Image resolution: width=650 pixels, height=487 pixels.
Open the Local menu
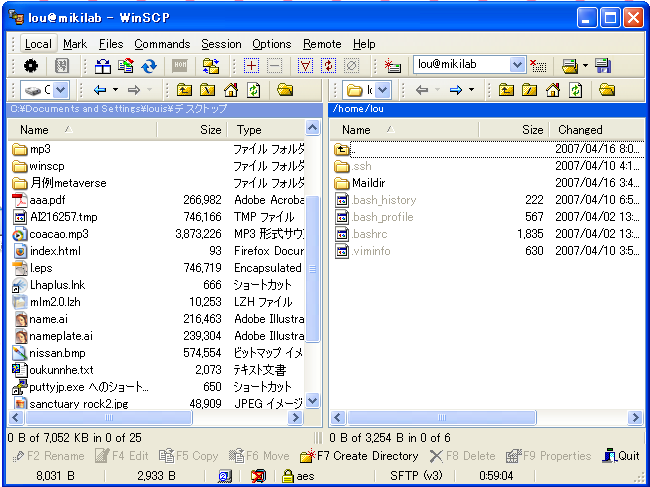(x=38, y=44)
